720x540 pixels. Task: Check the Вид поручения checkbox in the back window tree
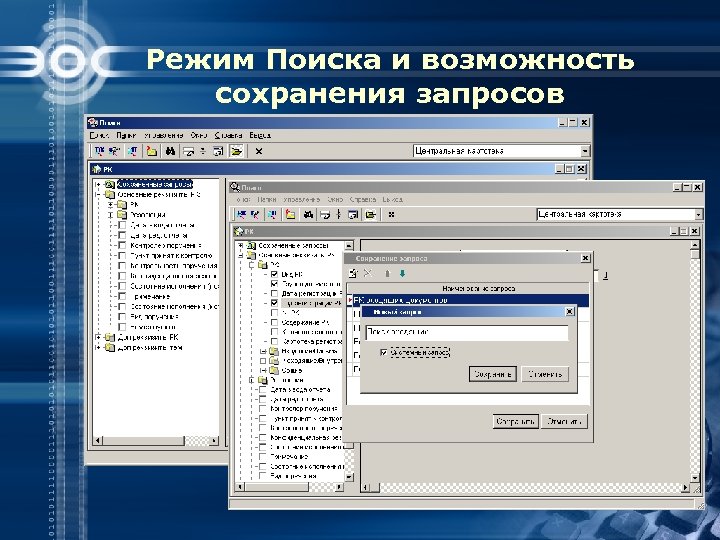(x=122, y=317)
